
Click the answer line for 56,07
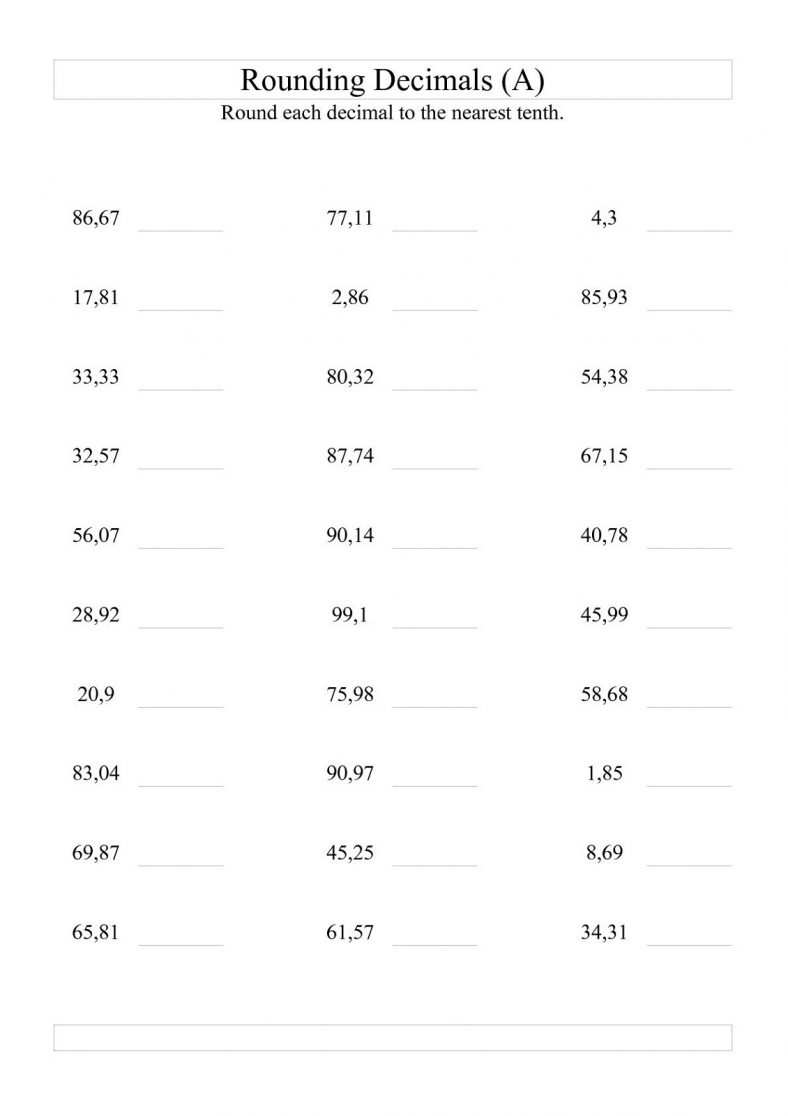181,548
